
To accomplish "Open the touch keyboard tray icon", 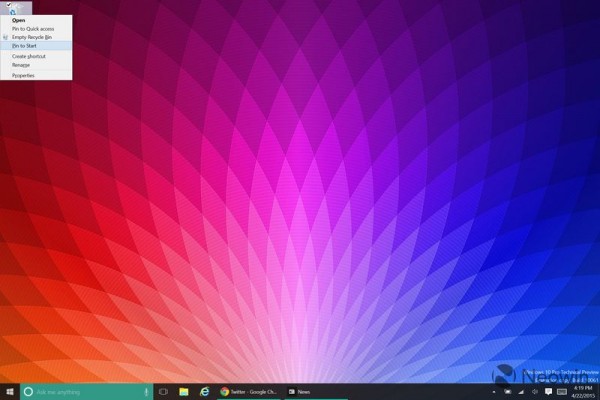I will 561,390.
